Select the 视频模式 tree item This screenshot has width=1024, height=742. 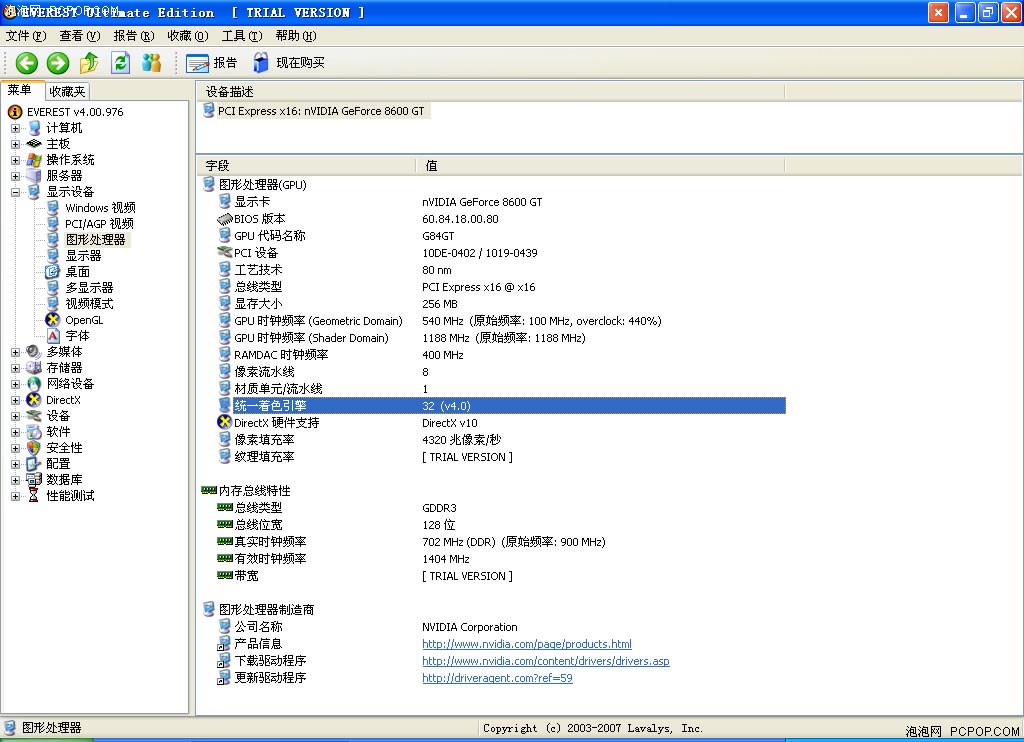89,304
